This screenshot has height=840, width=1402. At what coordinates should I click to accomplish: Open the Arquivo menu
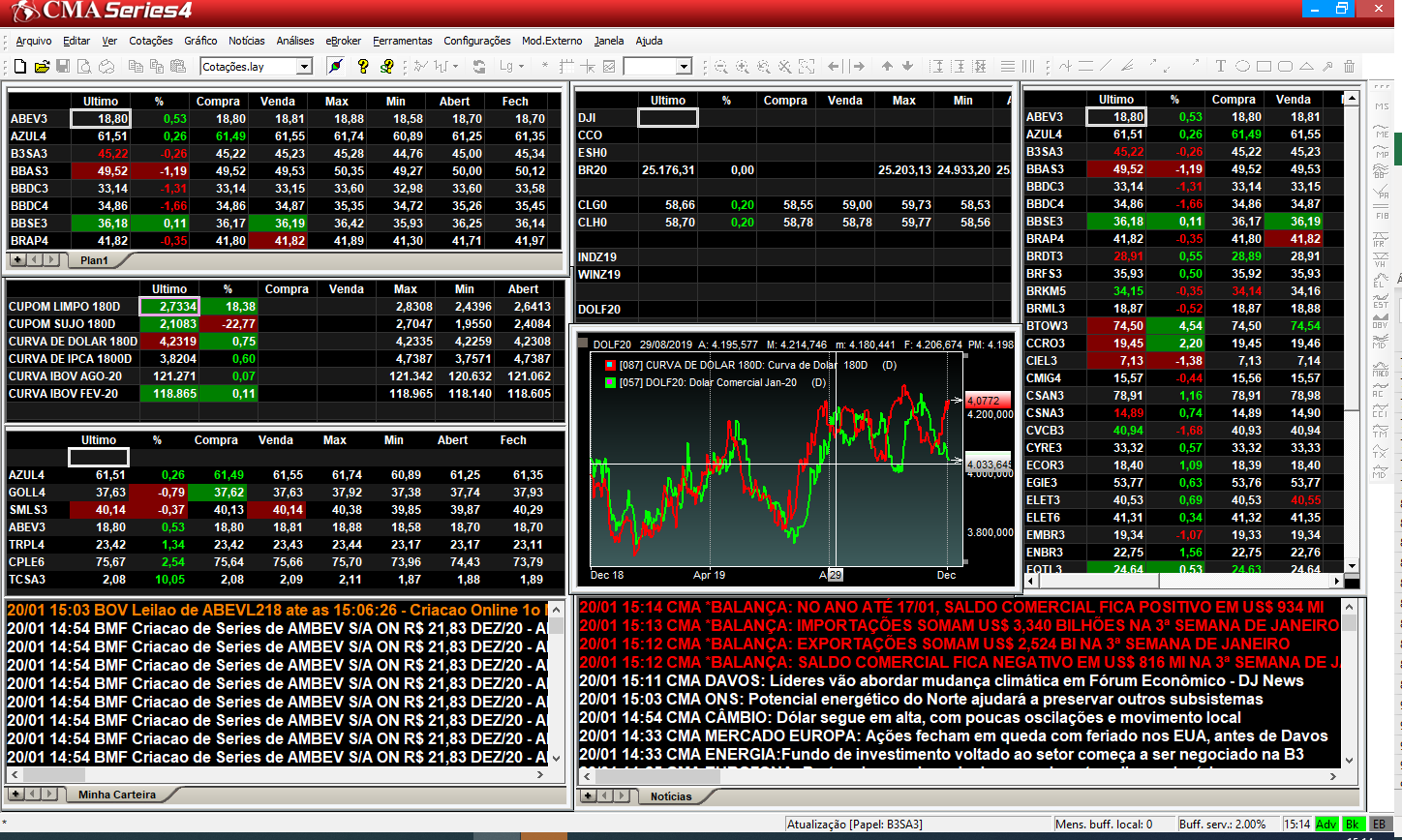click(34, 41)
